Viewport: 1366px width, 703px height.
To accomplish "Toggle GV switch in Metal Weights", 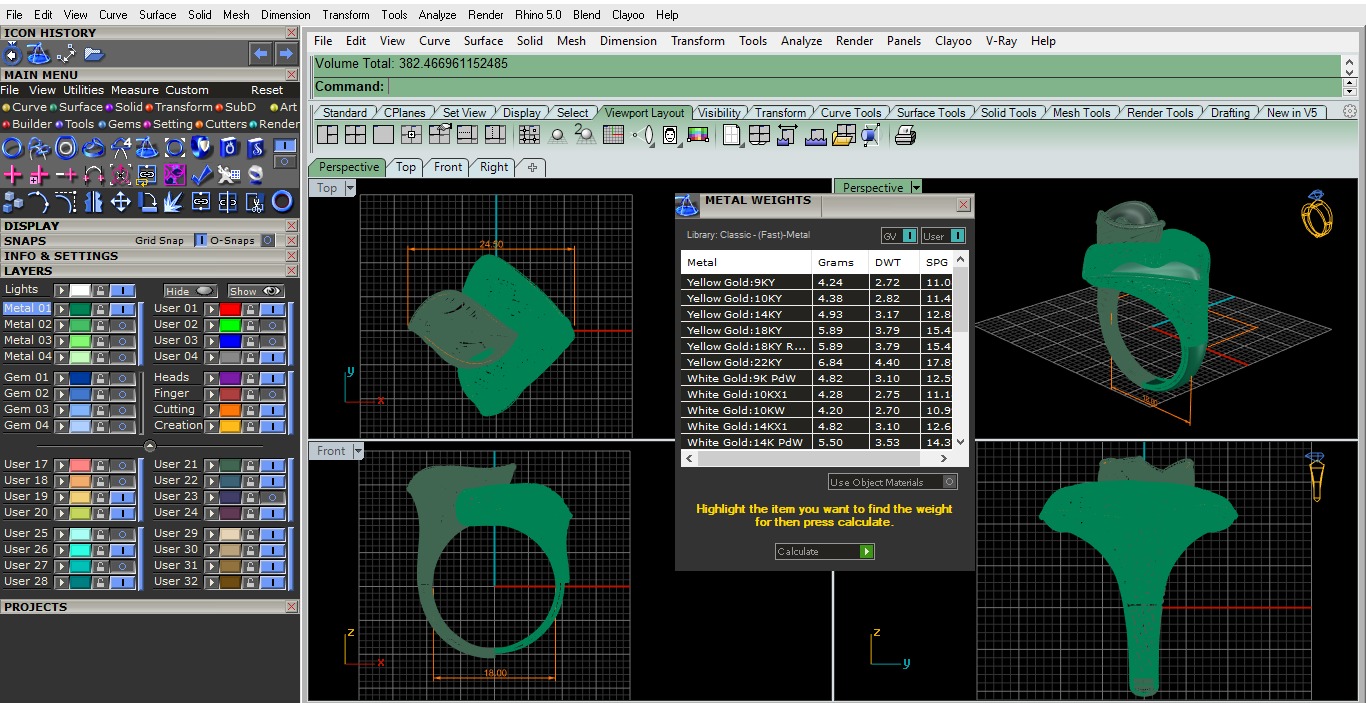I will pos(909,236).
